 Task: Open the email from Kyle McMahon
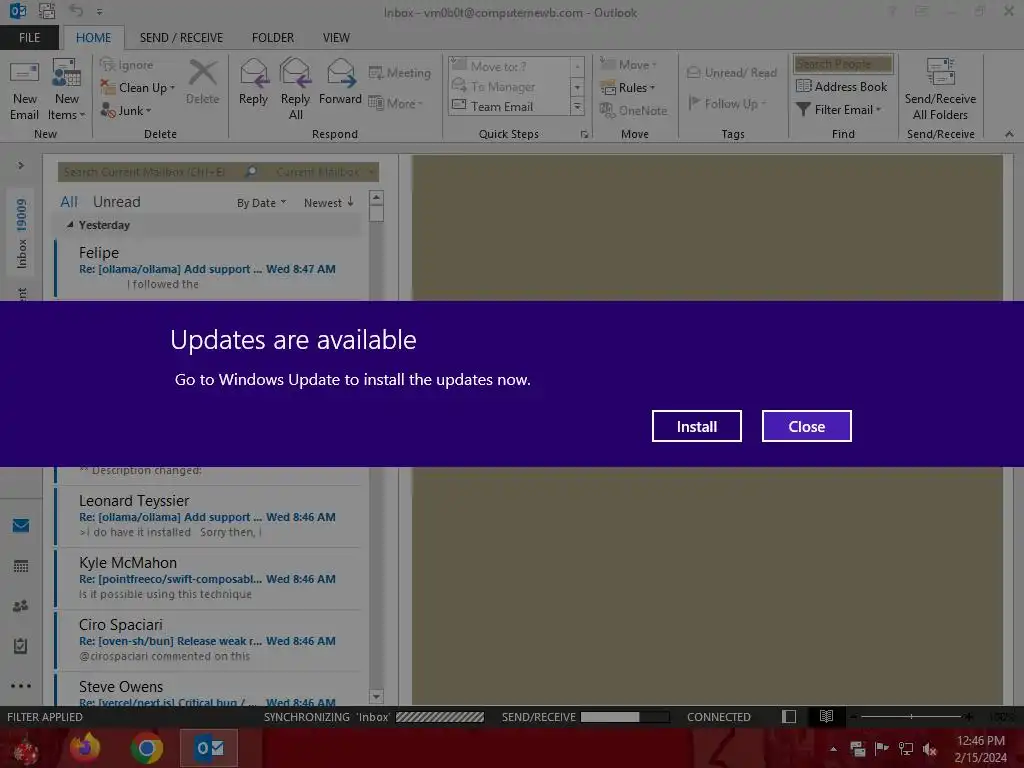click(209, 578)
